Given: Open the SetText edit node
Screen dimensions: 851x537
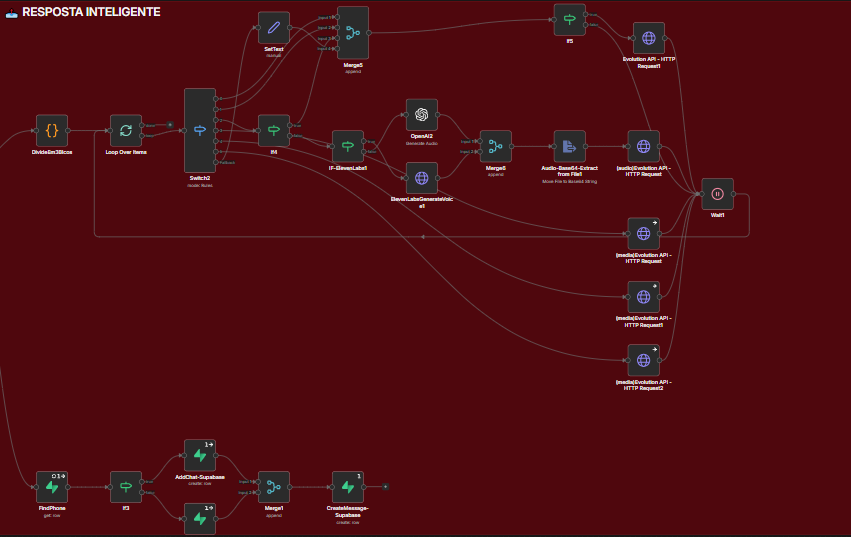Looking at the screenshot, I should 273,27.
